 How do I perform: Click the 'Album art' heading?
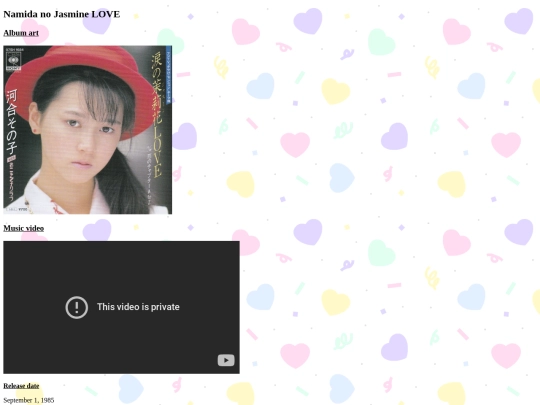[21, 33]
